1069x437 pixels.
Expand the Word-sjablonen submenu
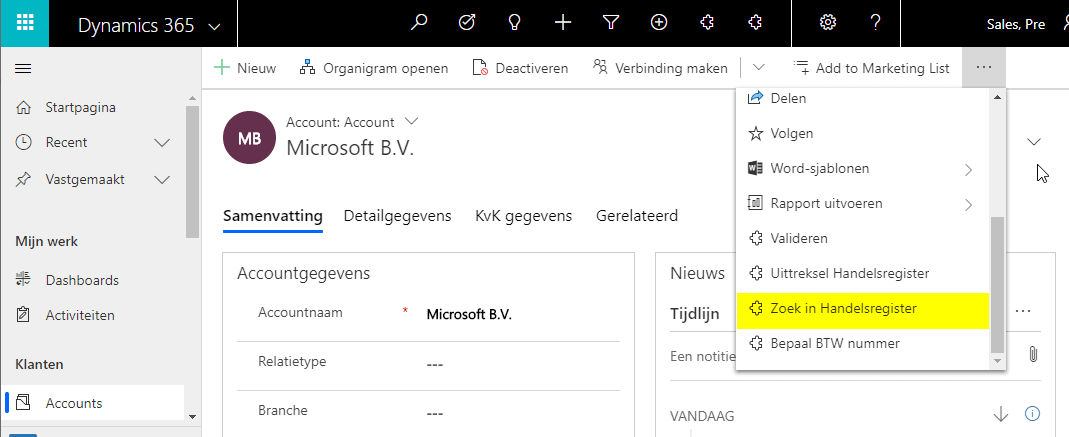coord(968,169)
